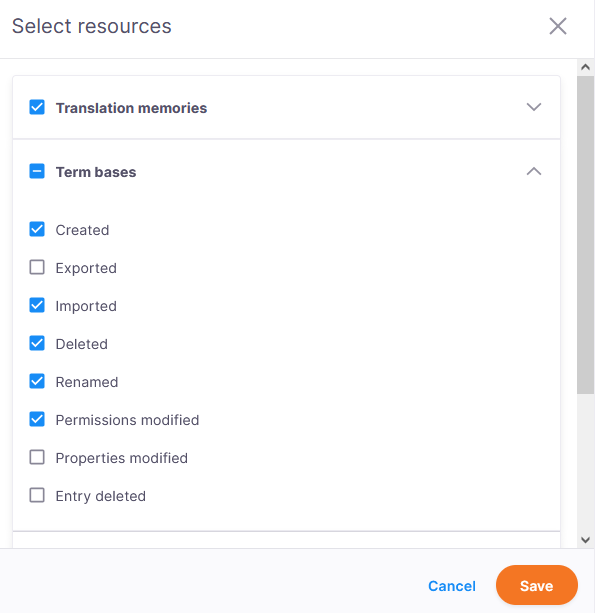Disable the Deleted checkbox
595x613 pixels.
click(37, 343)
